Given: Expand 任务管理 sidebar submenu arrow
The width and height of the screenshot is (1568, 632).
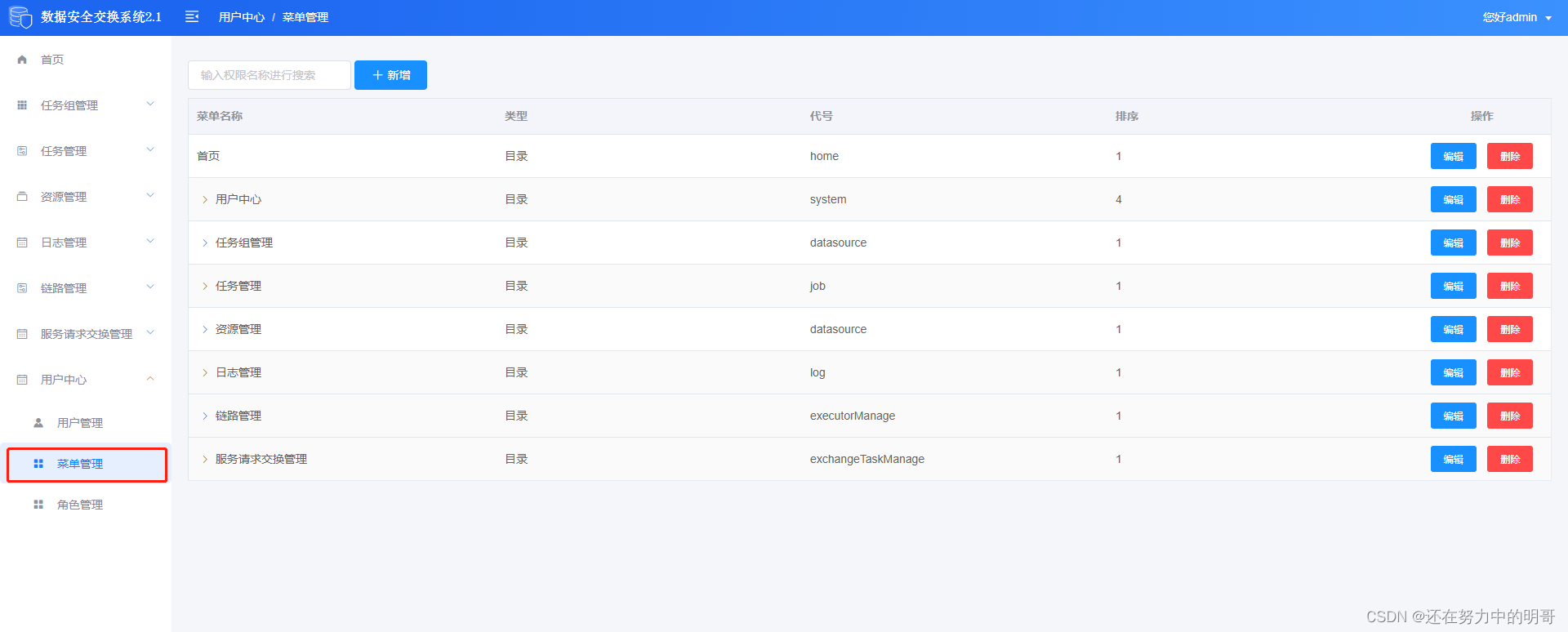Looking at the screenshot, I should click(x=150, y=150).
